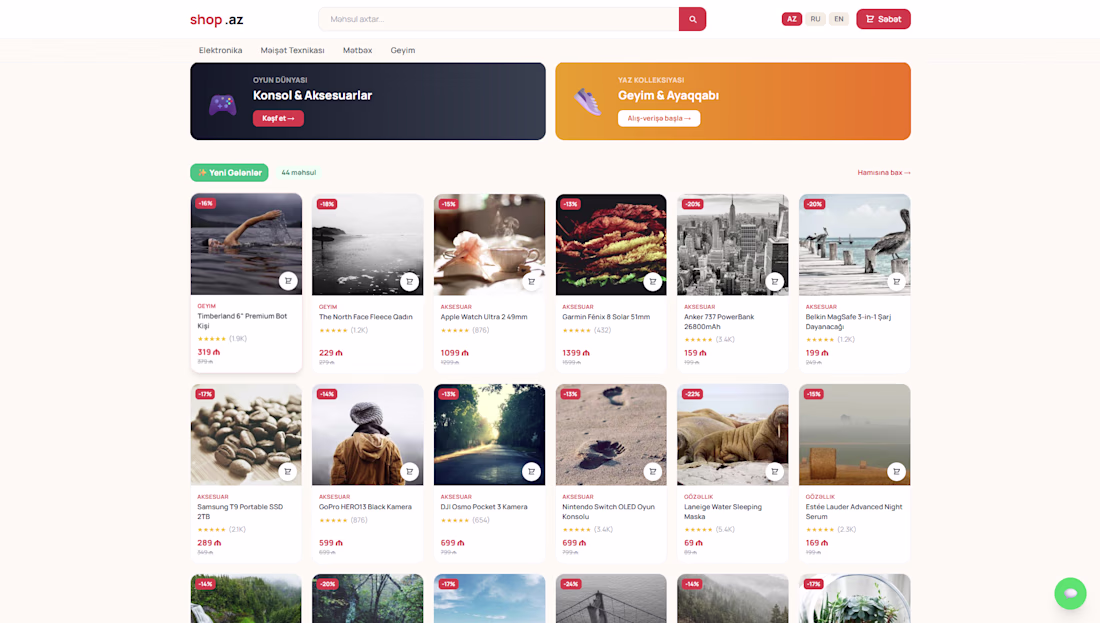The image size is (1100, 623).
Task: Add Timberland 6" Premium Bot to cart
Action: pyautogui.click(x=288, y=281)
